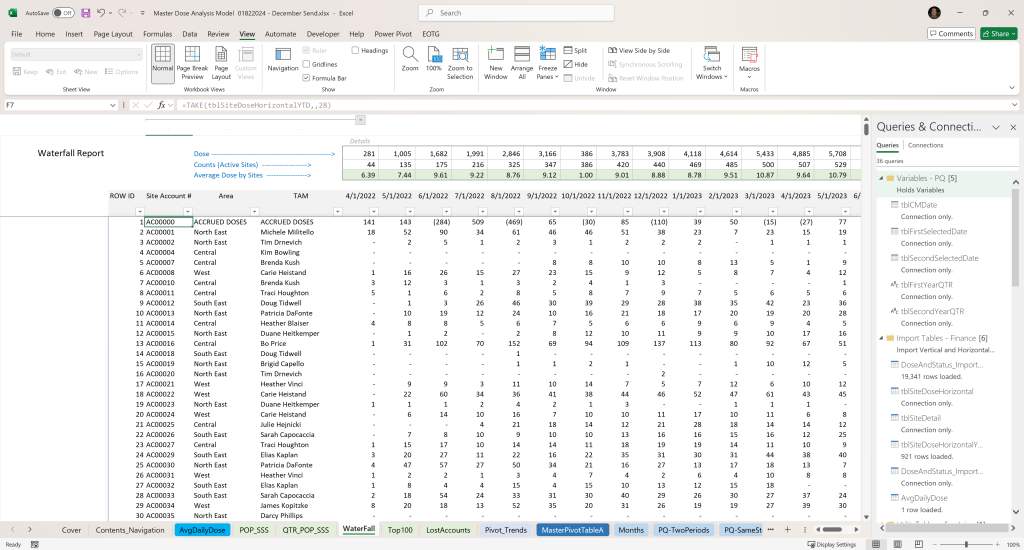Click the Insert Function fx icon
This screenshot has width=1024, height=550.
point(161,105)
